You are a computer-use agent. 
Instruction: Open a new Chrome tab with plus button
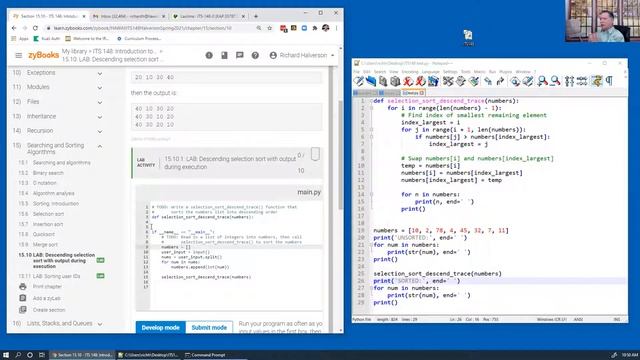coord(256,16)
